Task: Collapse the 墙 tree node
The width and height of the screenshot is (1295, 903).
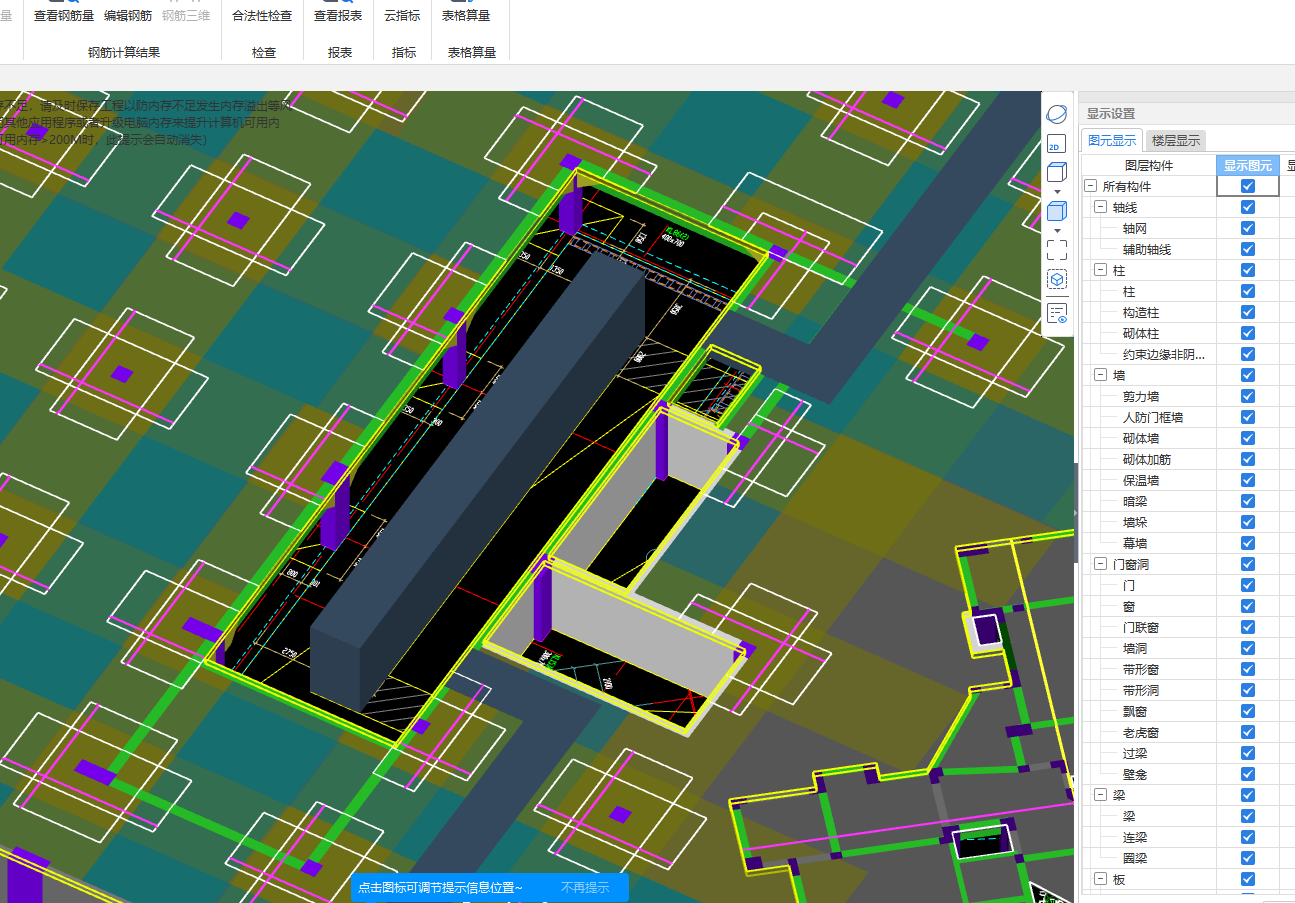Action: pyautogui.click(x=1100, y=375)
